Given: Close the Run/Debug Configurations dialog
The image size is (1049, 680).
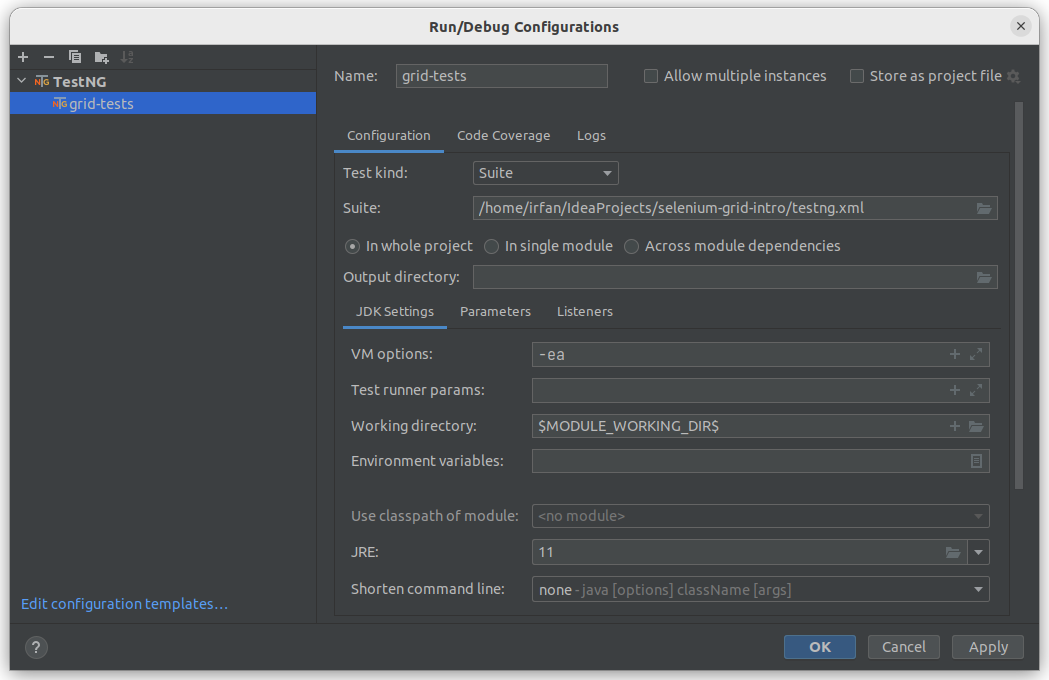Looking at the screenshot, I should 1020,26.
